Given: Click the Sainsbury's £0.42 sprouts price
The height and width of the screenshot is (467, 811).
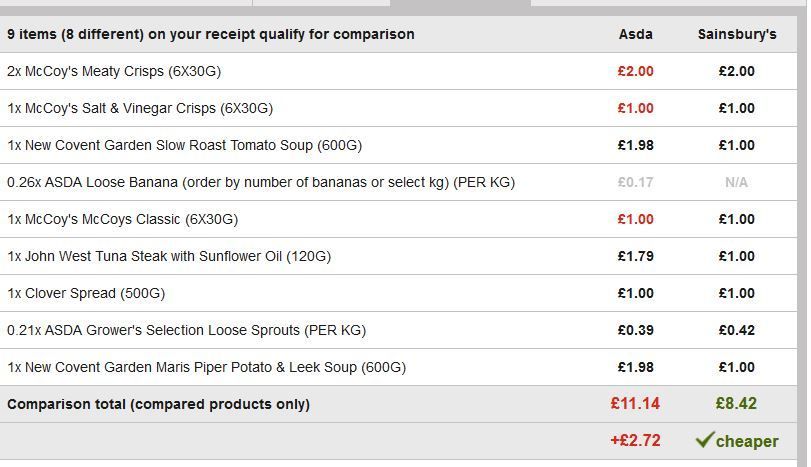Looking at the screenshot, I should (x=736, y=330).
